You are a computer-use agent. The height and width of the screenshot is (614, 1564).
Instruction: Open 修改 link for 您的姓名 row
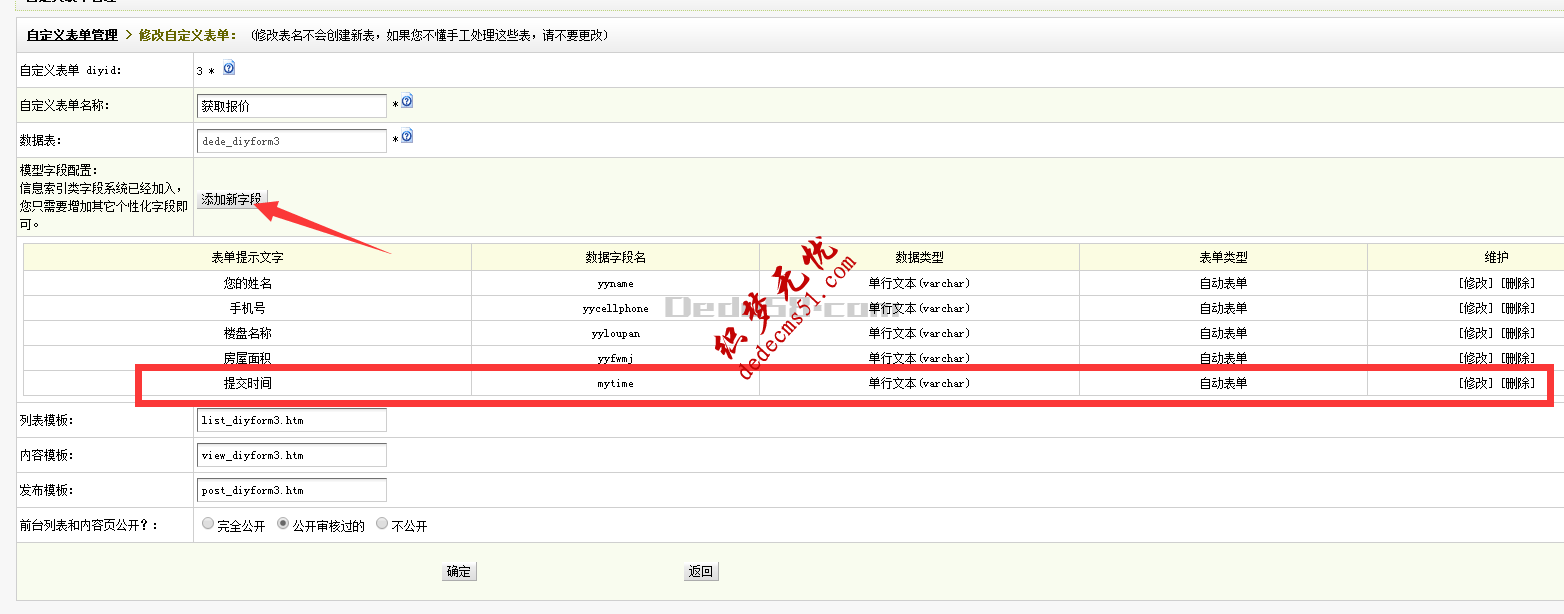[1477, 283]
